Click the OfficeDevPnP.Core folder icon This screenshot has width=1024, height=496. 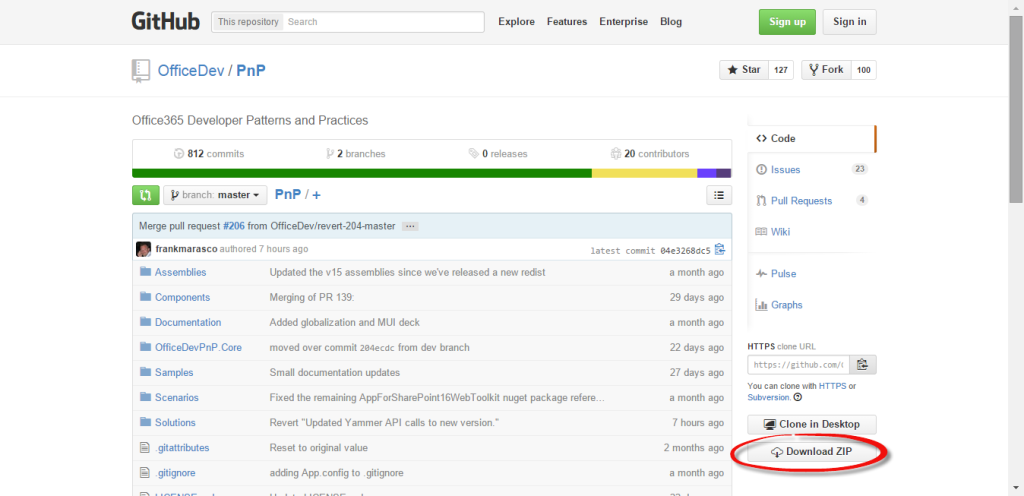[145, 347]
